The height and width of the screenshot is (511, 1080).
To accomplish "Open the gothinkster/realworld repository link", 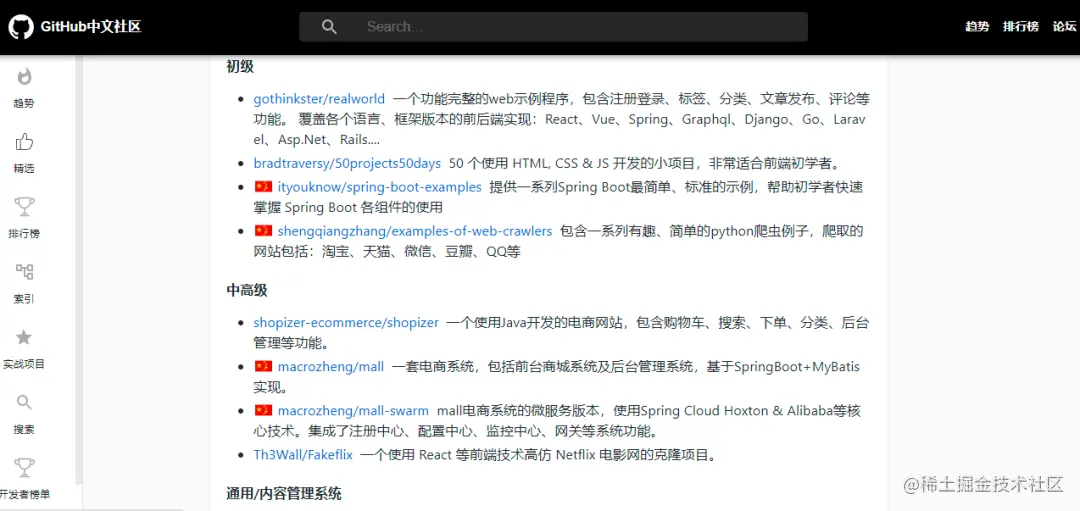I will [x=319, y=99].
